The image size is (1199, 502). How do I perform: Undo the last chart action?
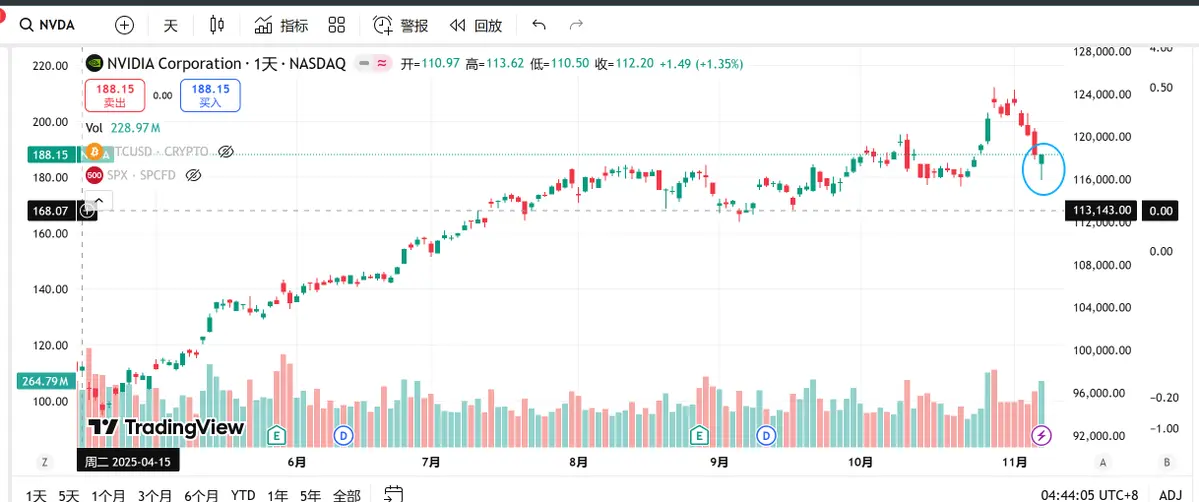[539, 25]
